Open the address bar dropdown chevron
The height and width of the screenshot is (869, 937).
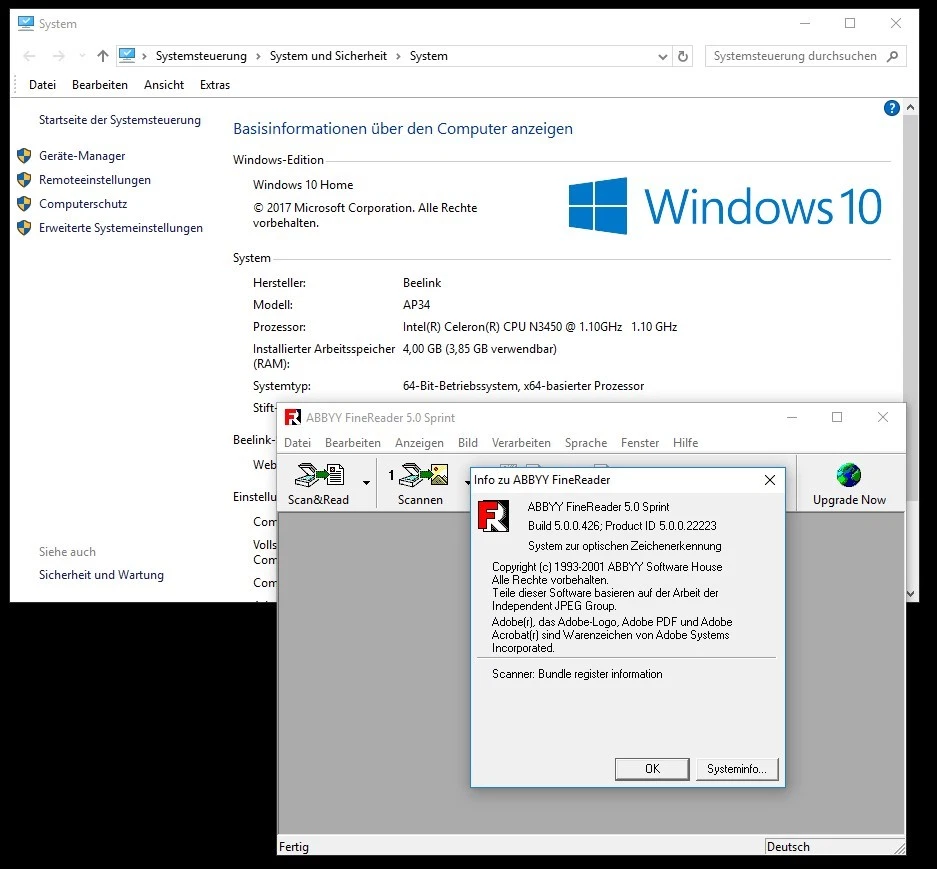pos(662,56)
